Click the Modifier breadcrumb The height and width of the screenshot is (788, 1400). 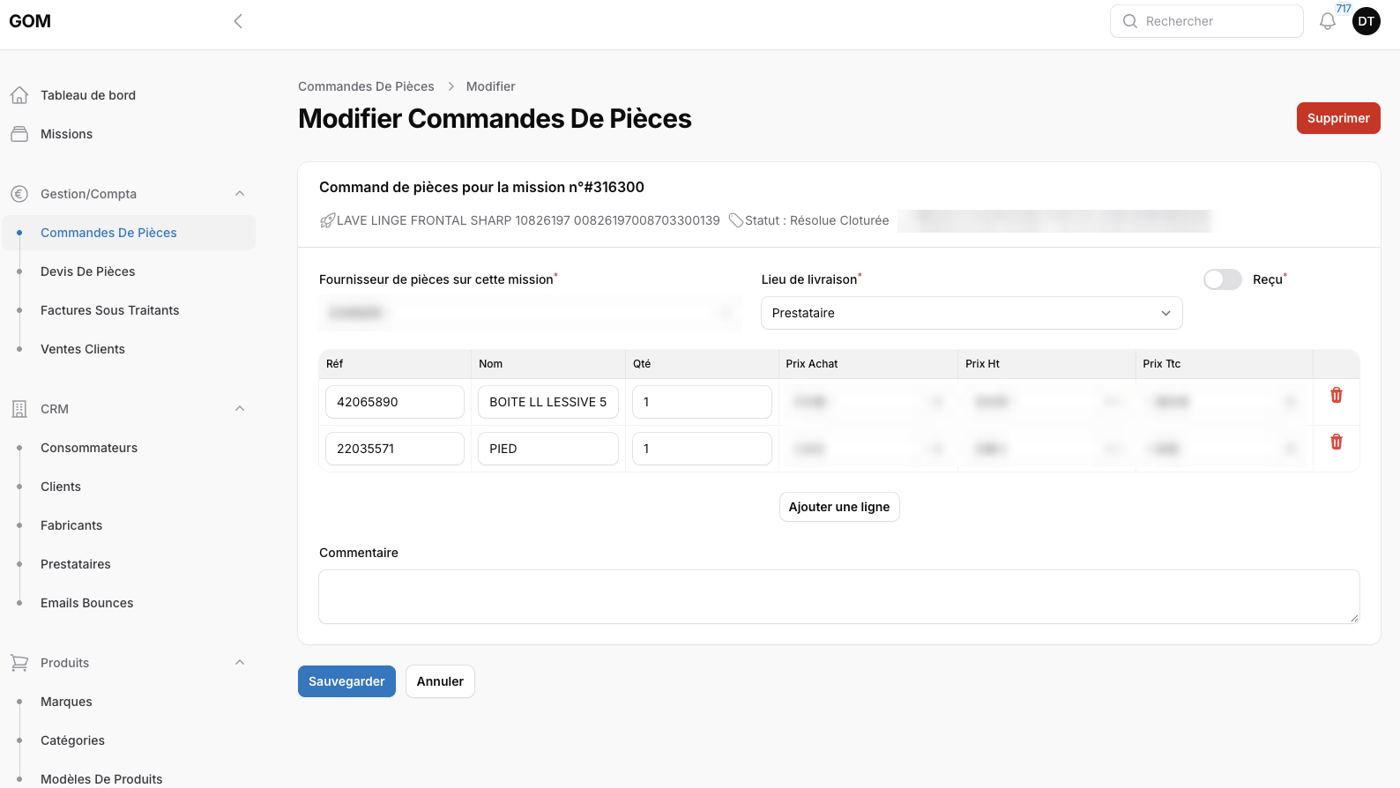pos(491,86)
